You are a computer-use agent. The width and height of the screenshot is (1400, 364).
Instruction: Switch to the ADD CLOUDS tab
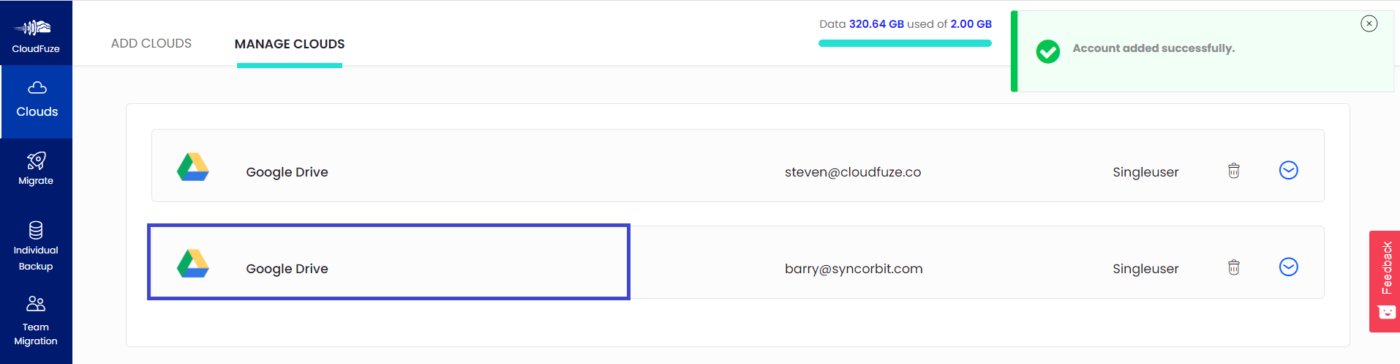151,43
